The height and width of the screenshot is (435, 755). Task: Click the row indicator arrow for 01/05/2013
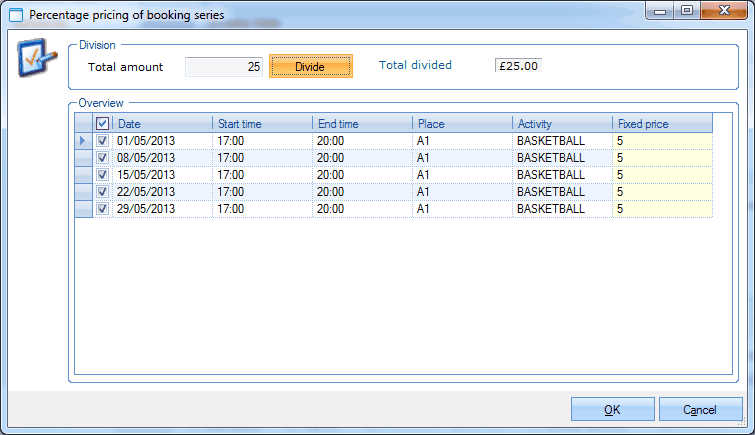tap(84, 141)
